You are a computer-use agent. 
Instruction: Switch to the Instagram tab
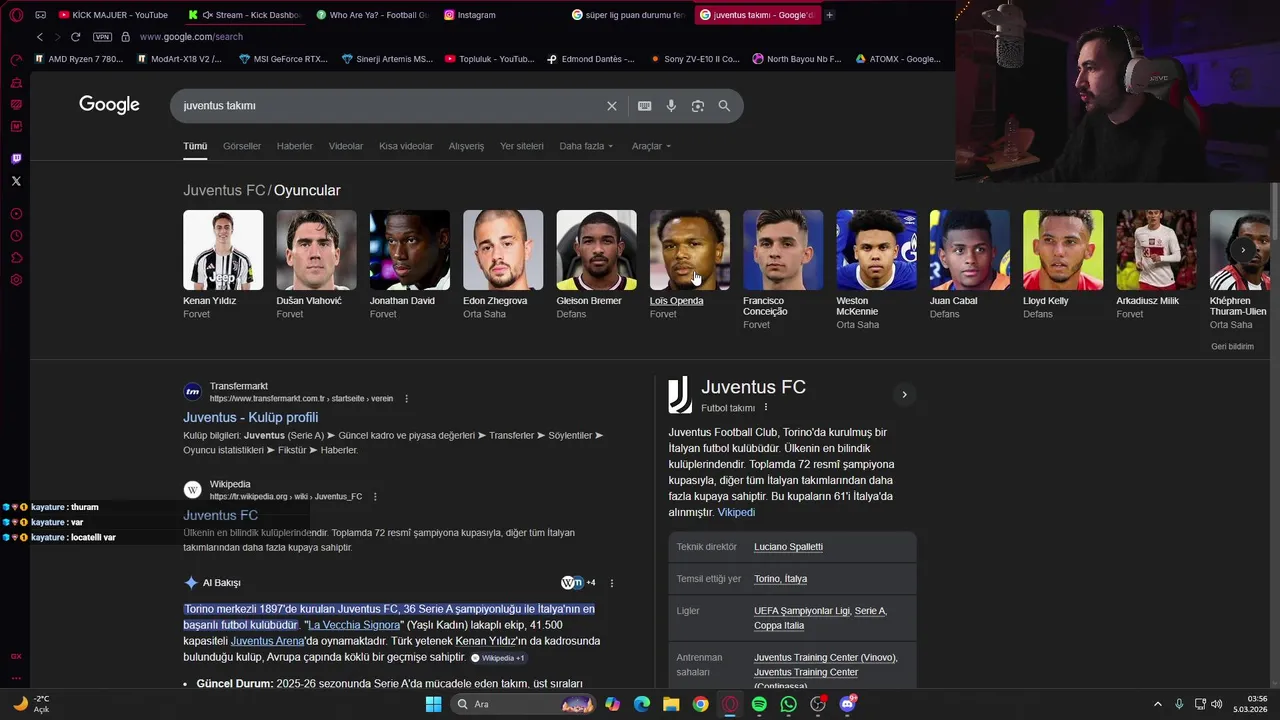[x=500, y=15]
